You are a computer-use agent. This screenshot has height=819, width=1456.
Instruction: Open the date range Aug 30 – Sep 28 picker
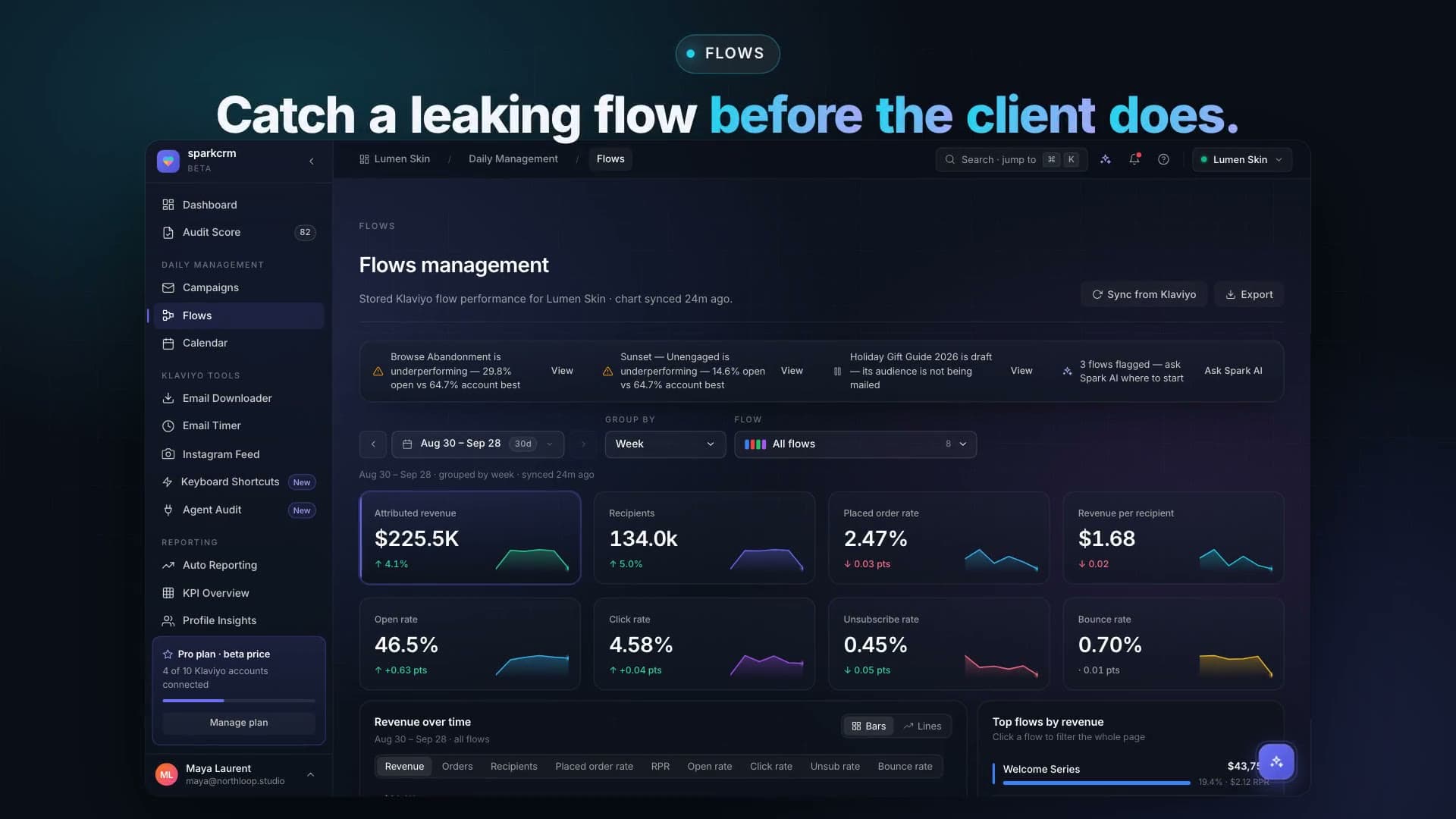click(478, 444)
